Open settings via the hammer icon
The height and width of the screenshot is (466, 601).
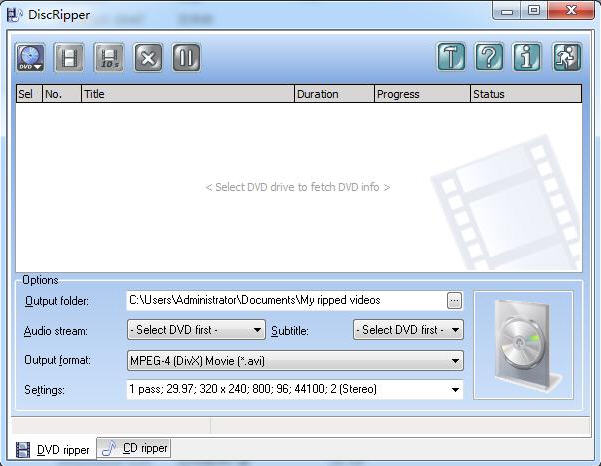[x=452, y=57]
